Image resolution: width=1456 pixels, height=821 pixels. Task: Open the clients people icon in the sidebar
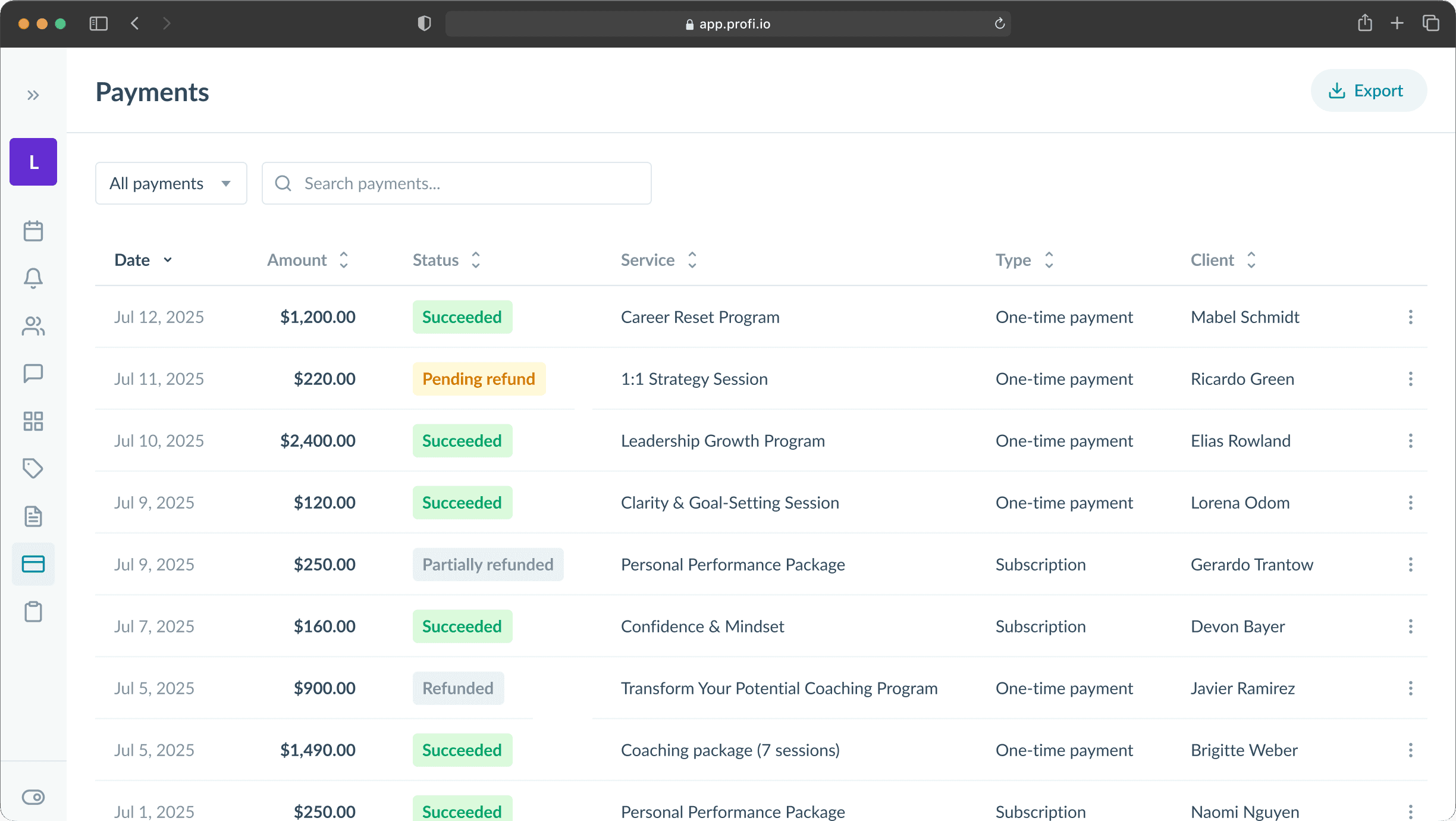click(x=33, y=326)
